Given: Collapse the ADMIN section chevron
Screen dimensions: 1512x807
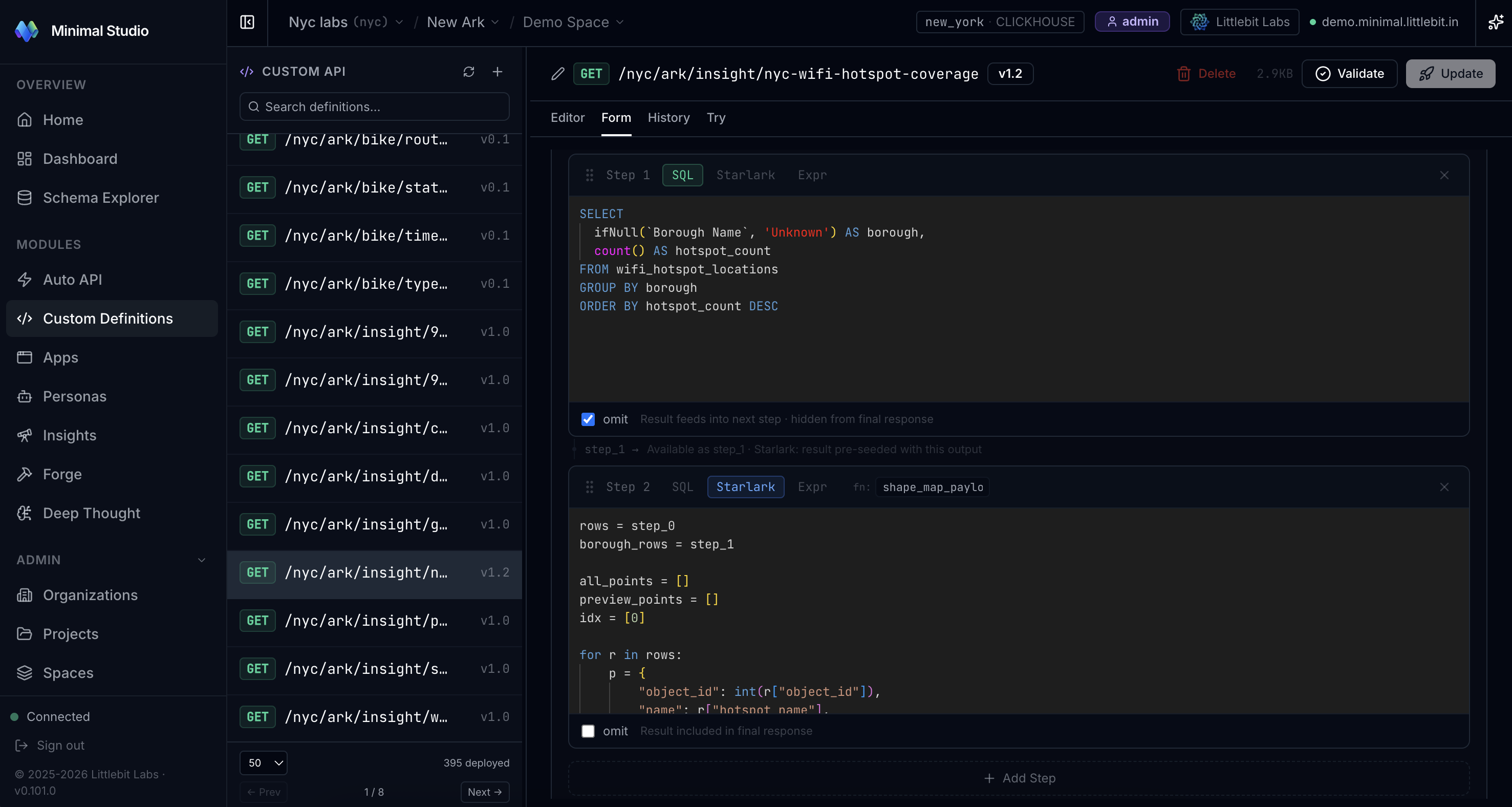Looking at the screenshot, I should (x=201, y=560).
